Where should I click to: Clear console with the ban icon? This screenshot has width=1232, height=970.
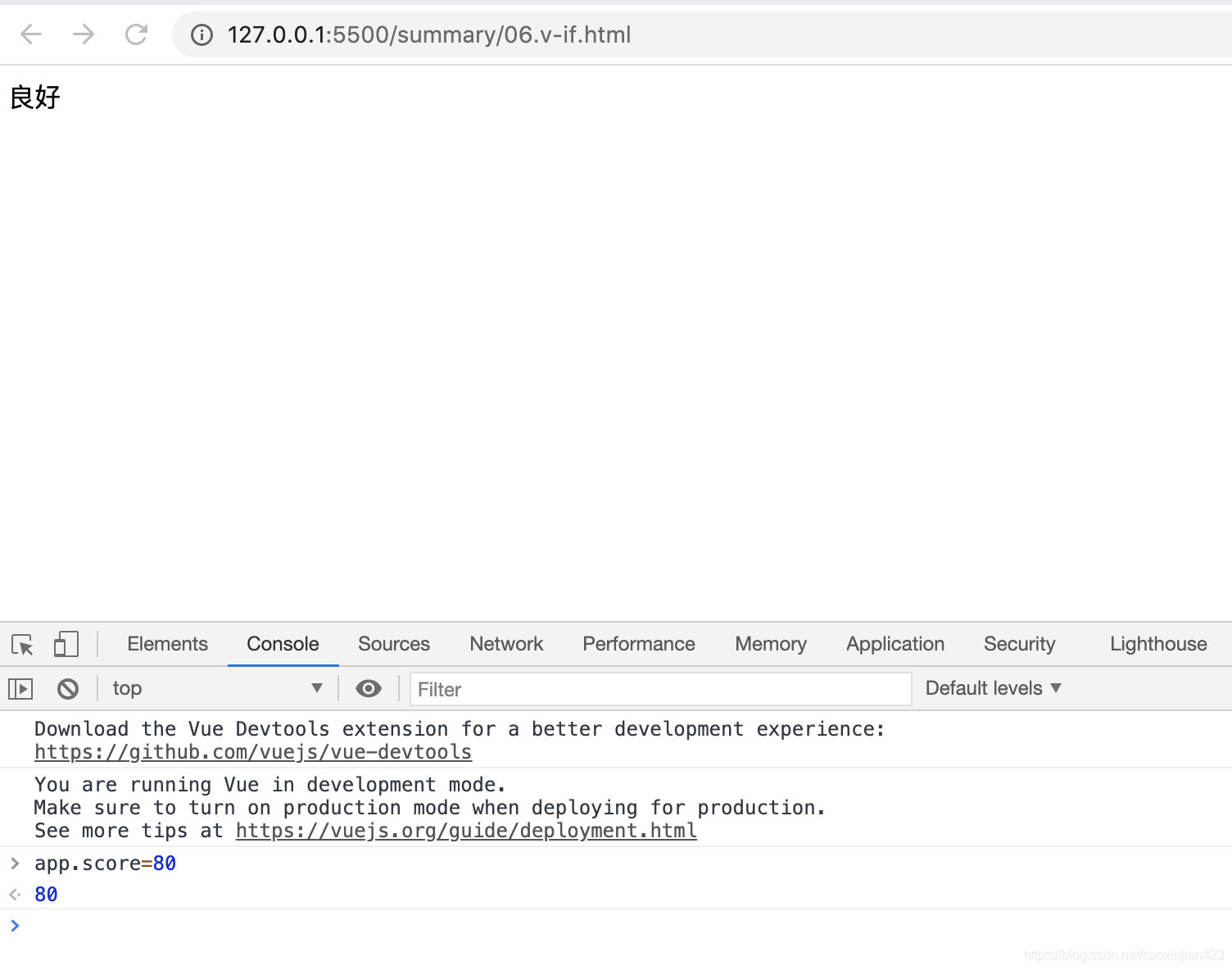[68, 689]
